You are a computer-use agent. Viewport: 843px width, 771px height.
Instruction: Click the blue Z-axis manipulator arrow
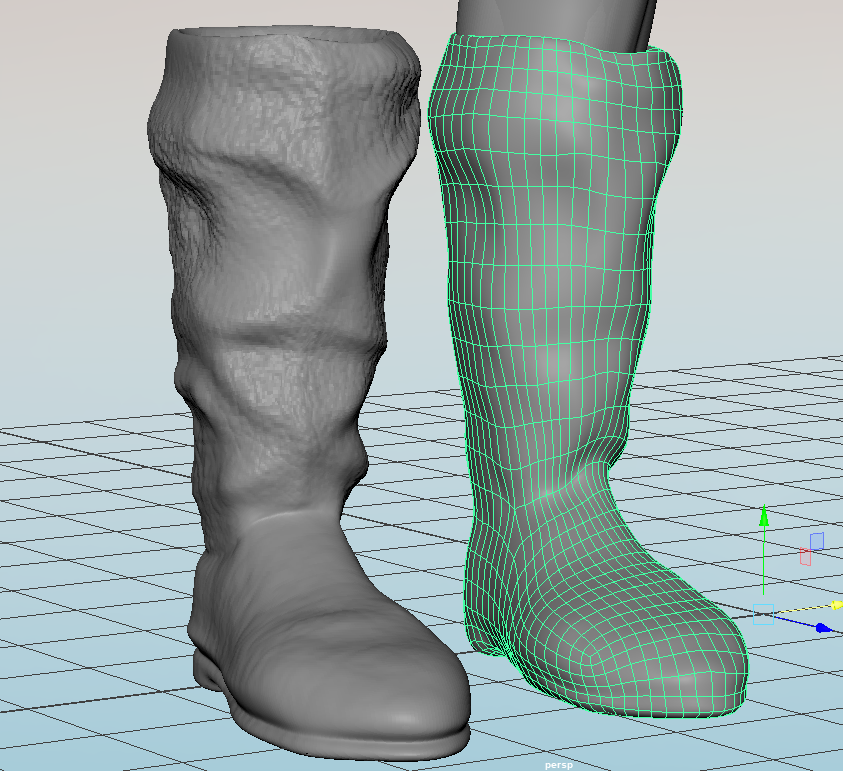(823, 627)
